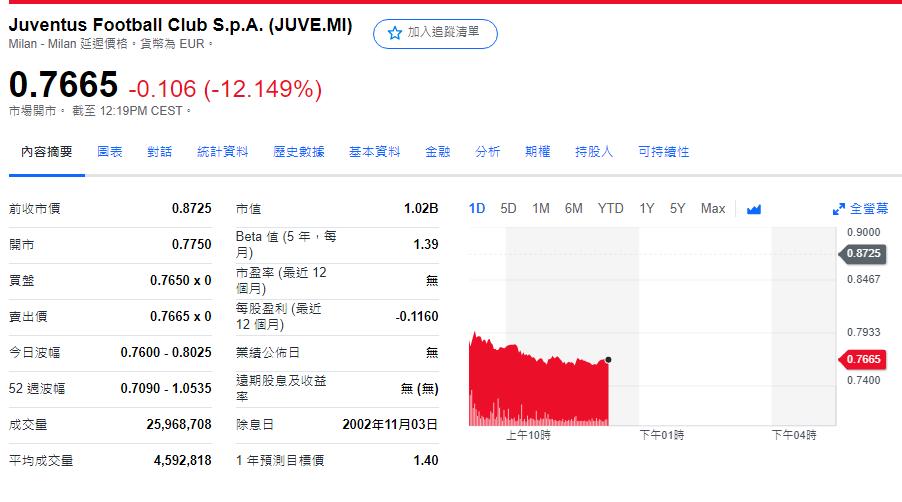
Task: Click the red 0.7665 price chart label
Action: [x=863, y=359]
